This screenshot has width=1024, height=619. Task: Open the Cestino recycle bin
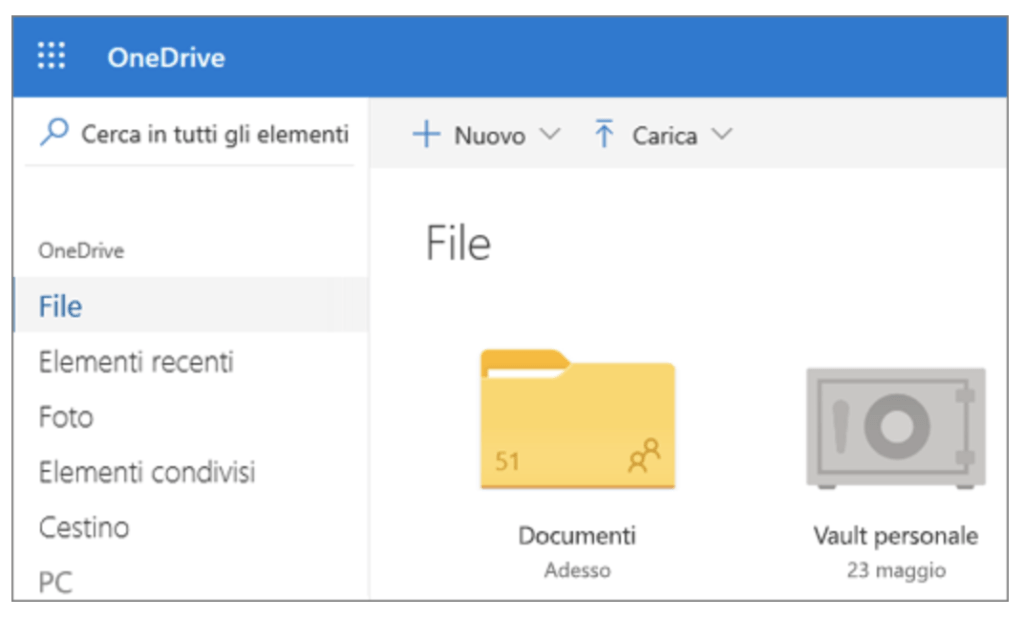coord(84,526)
